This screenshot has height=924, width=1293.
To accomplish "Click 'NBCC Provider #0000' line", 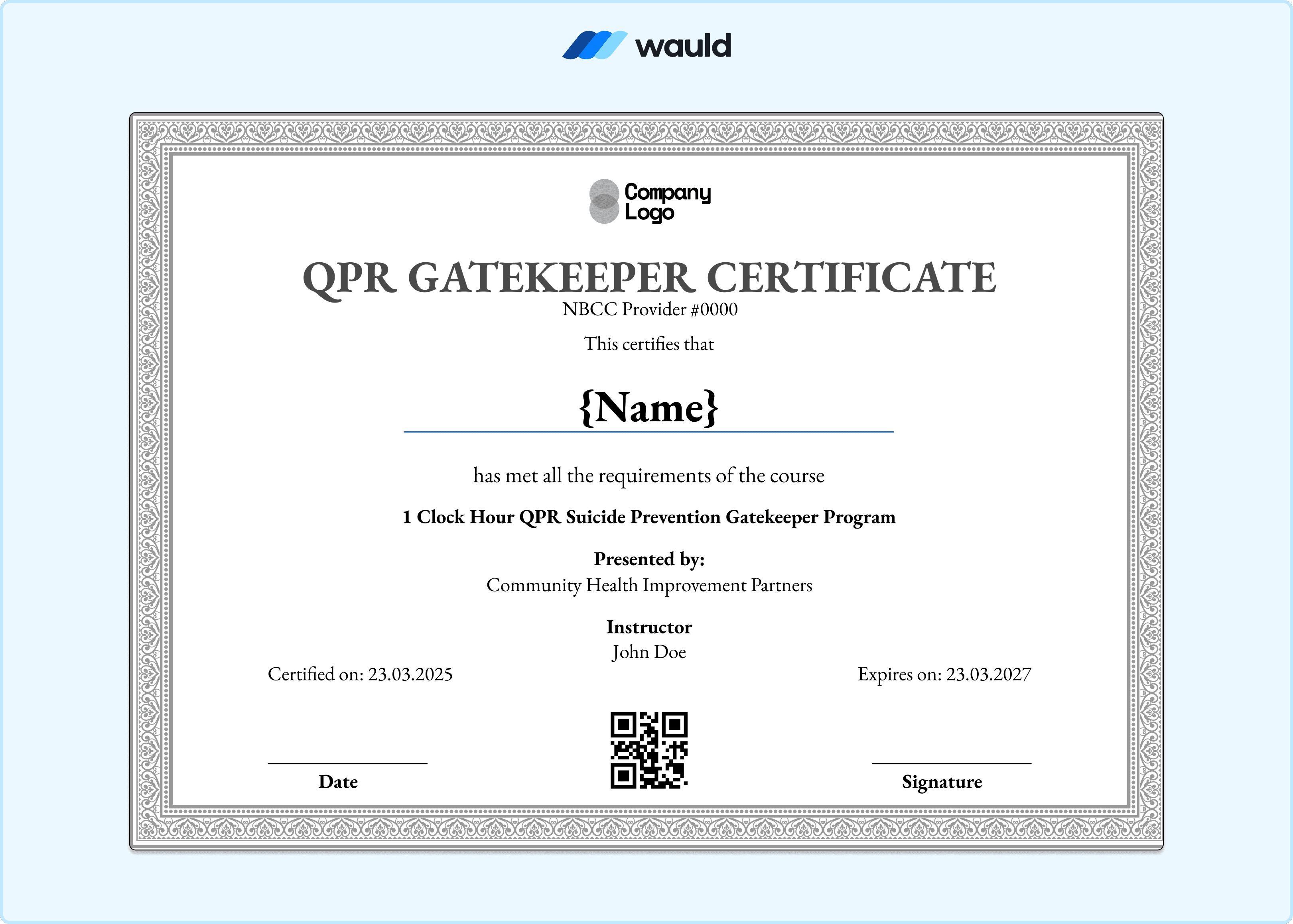I will pyautogui.click(x=650, y=309).
